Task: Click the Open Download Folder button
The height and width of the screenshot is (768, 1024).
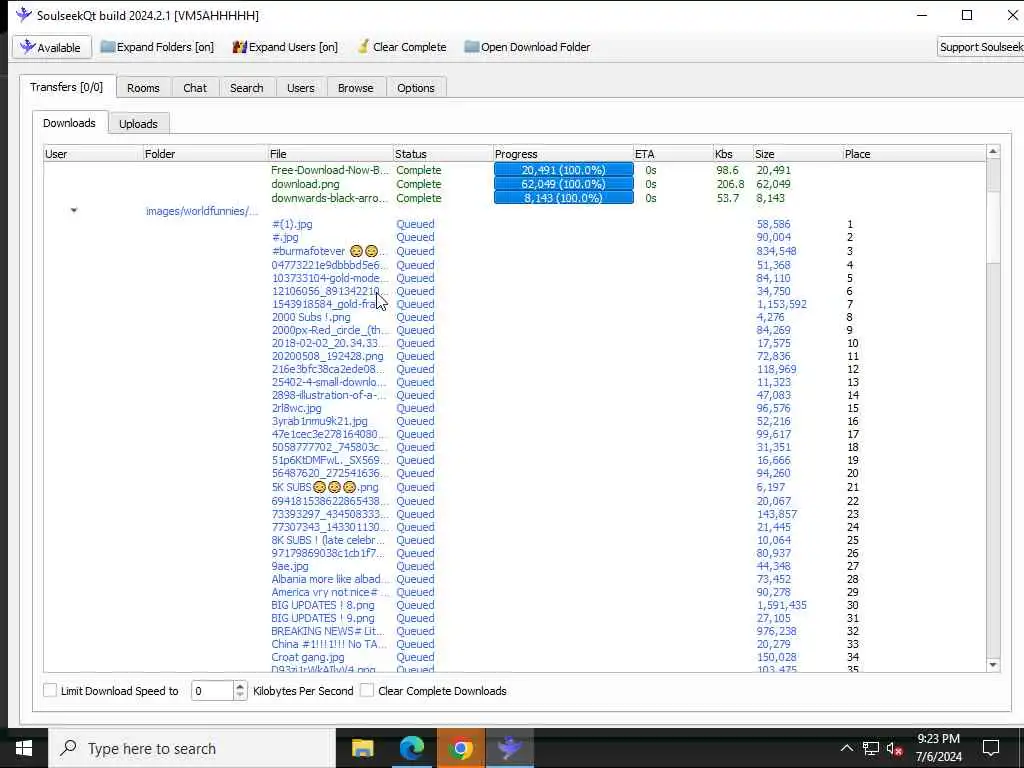Action: tap(528, 47)
